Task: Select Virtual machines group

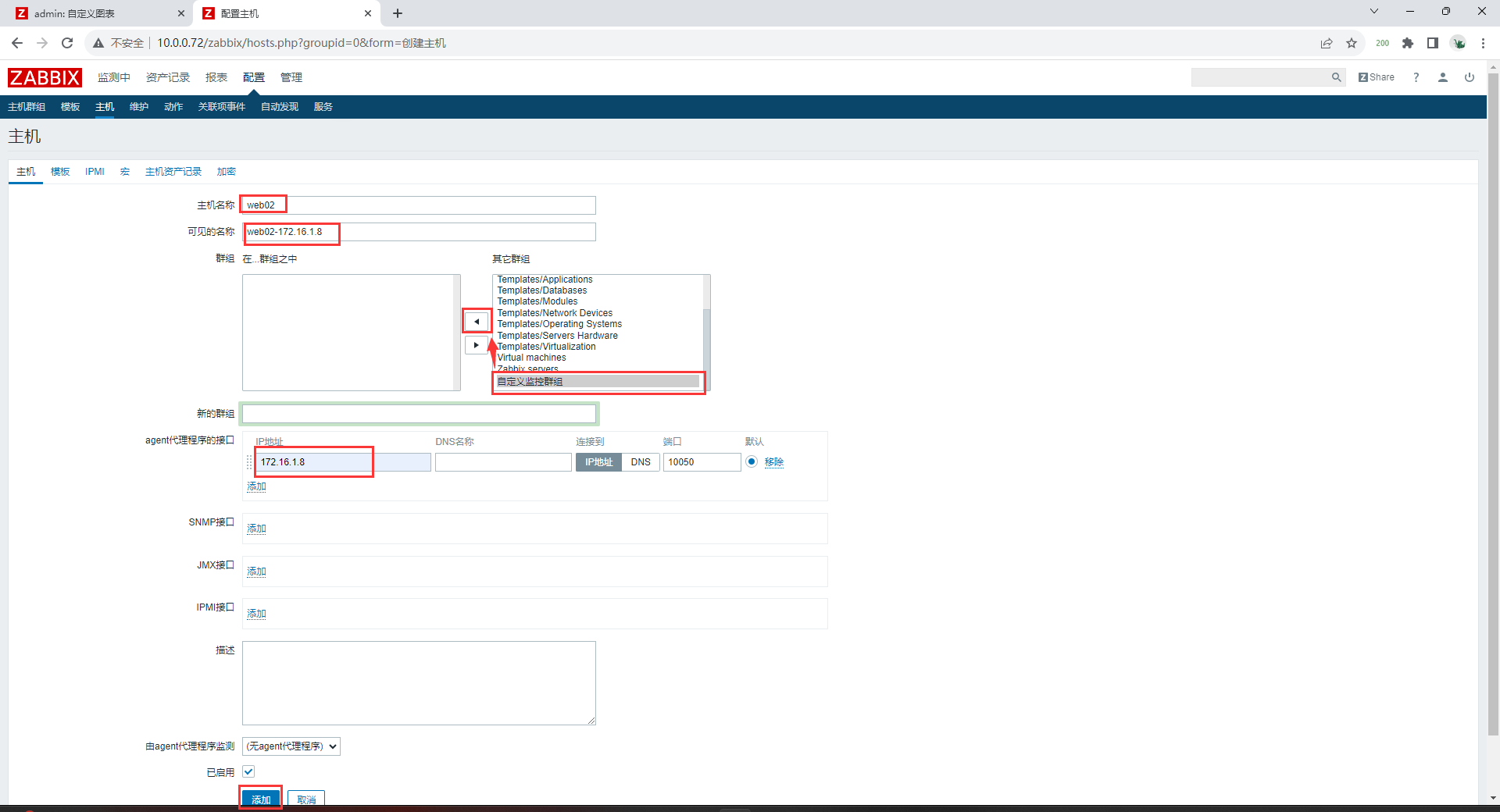Action: (x=532, y=358)
